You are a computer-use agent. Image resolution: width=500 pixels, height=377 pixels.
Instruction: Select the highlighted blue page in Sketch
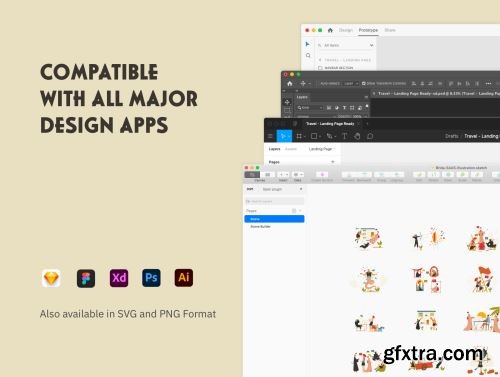coord(274,219)
